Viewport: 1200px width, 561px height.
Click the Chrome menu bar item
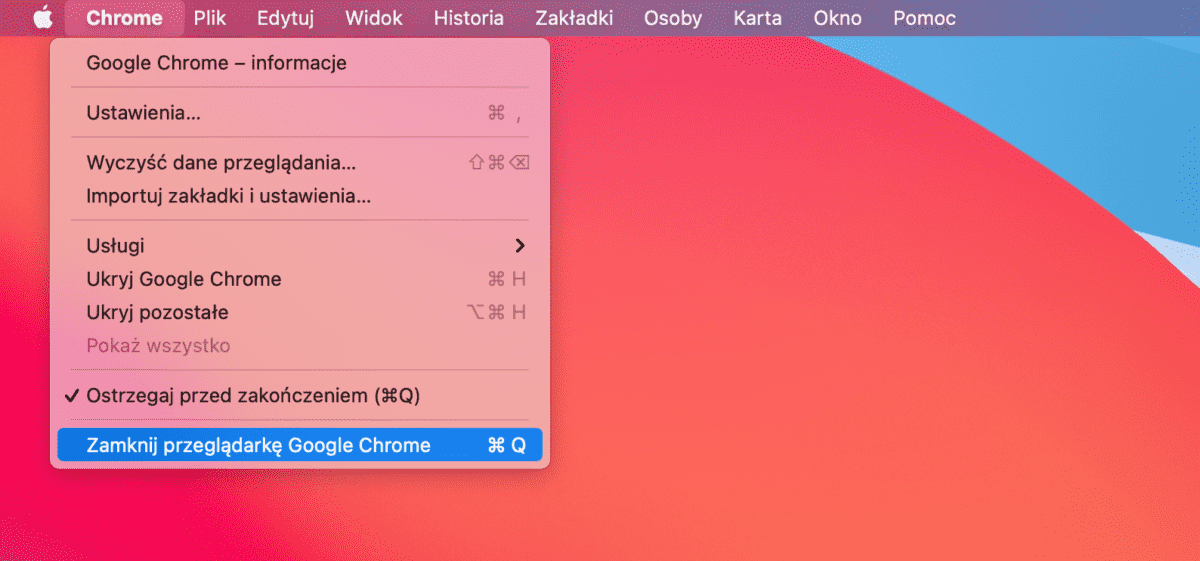coord(124,18)
